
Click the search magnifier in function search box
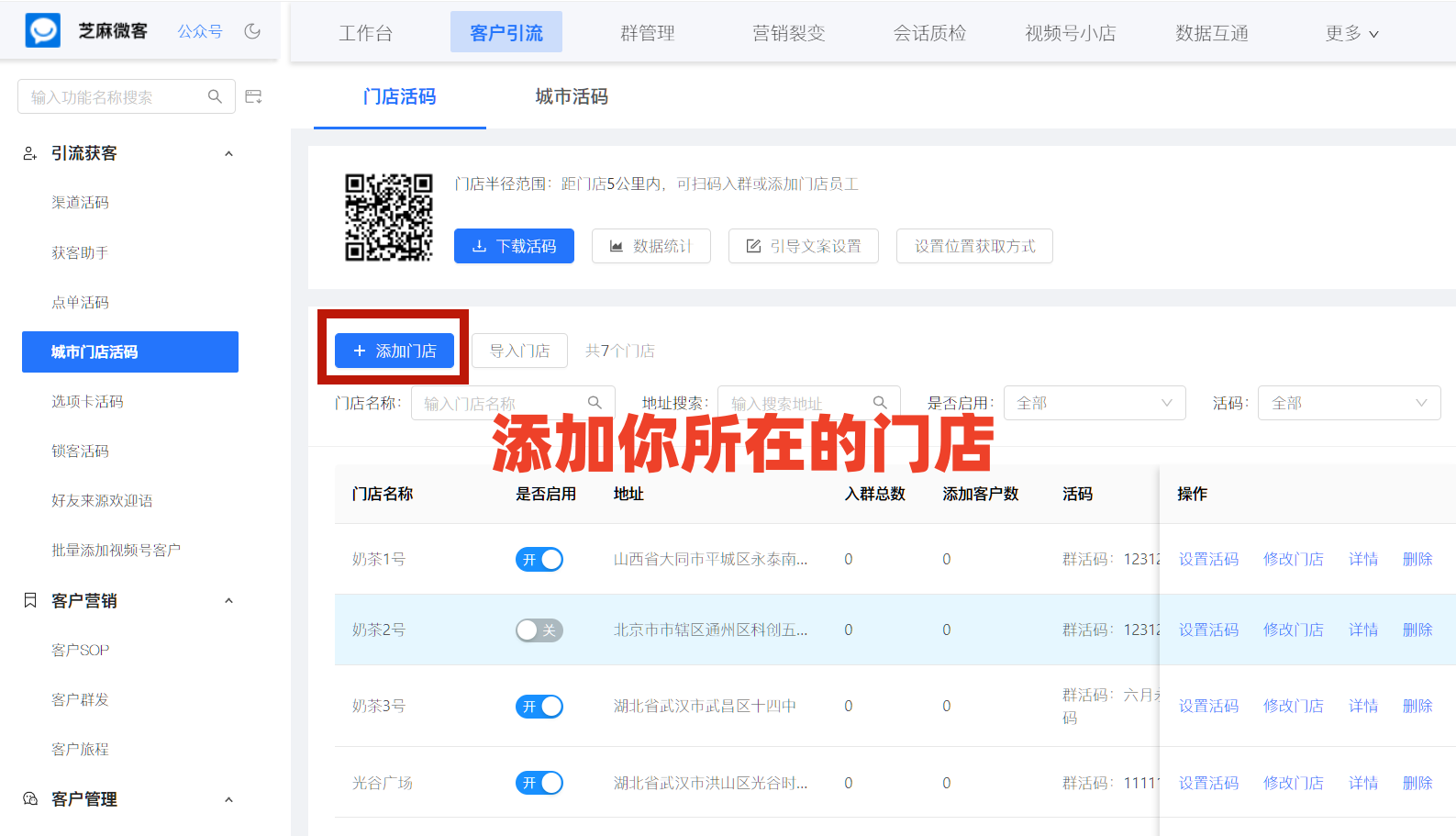point(216,96)
